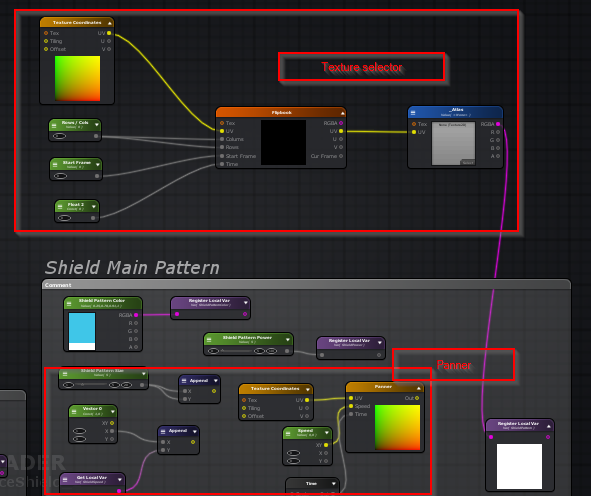Screen dimensions: 591x496
Task: Click the Shield Pattern Color RGBA port
Action: (136, 315)
